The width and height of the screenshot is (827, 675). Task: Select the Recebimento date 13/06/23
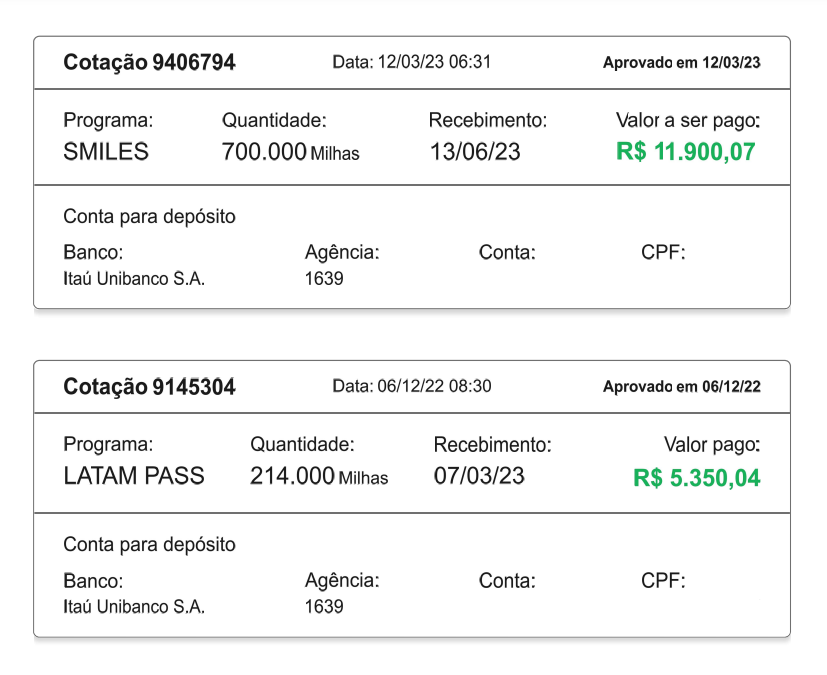tap(475, 152)
